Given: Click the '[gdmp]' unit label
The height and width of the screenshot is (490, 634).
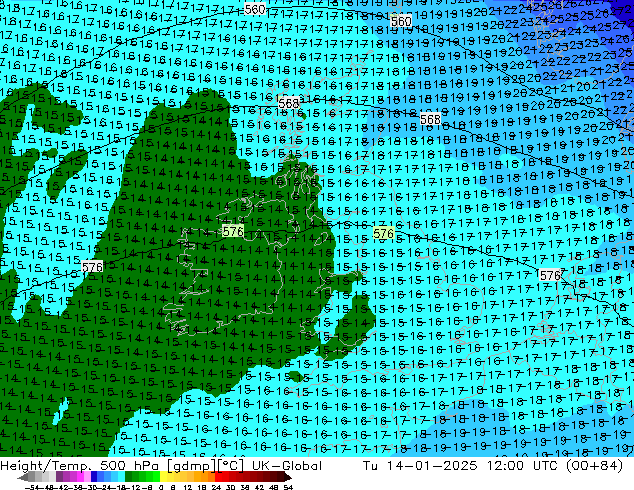Looking at the screenshot, I should coord(191,466).
